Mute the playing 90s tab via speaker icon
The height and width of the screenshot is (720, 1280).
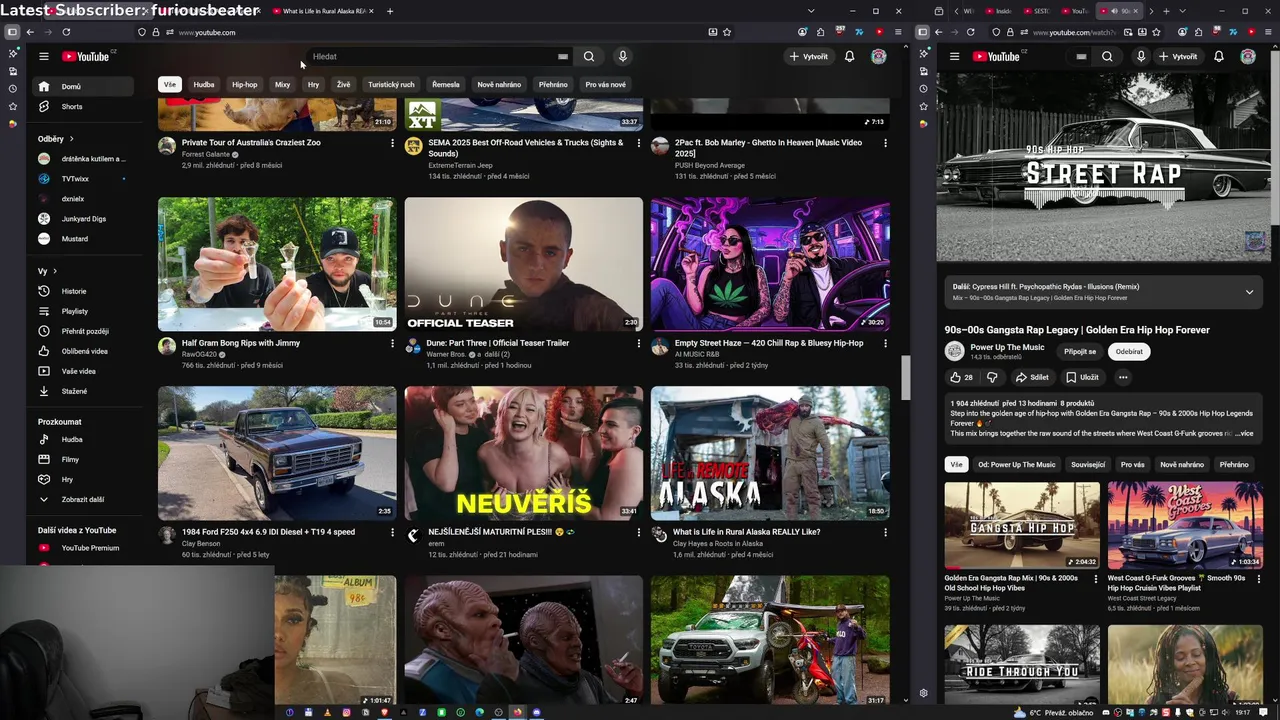coord(1116,11)
